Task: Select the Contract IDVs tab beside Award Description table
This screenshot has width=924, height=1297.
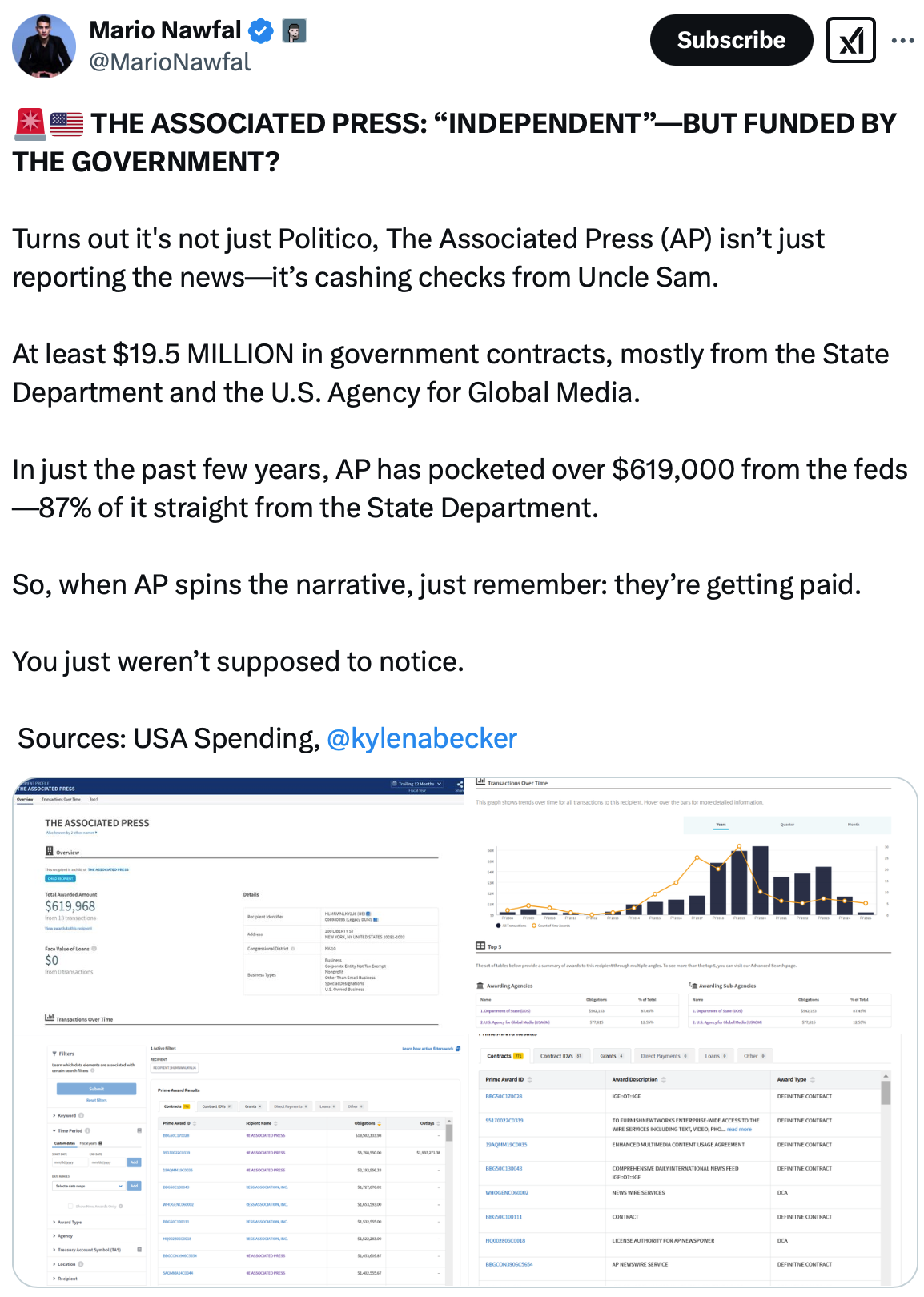Action: [561, 1056]
